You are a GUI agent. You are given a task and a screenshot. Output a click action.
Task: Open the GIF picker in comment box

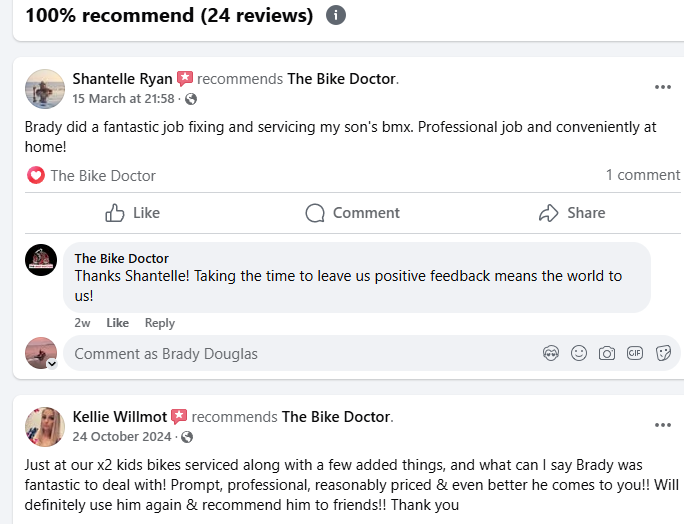click(x=634, y=353)
